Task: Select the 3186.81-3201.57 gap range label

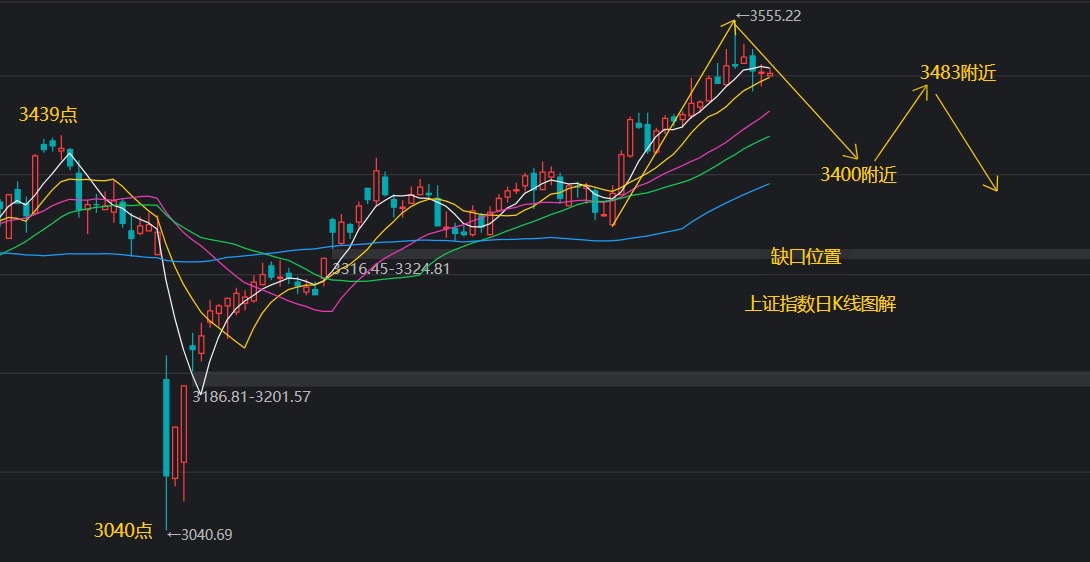Action: [252, 397]
